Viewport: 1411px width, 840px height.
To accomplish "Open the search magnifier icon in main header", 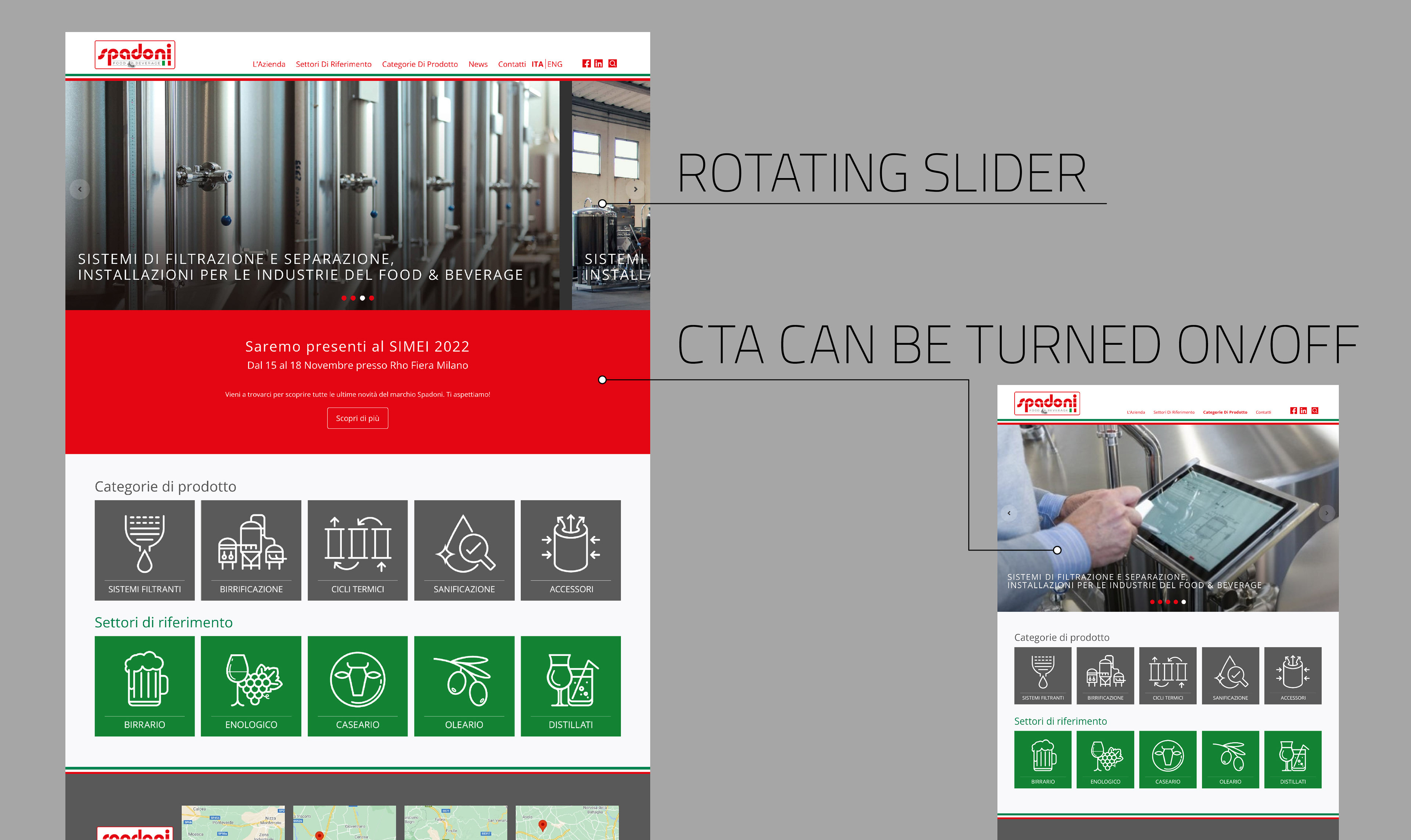I will (x=613, y=64).
